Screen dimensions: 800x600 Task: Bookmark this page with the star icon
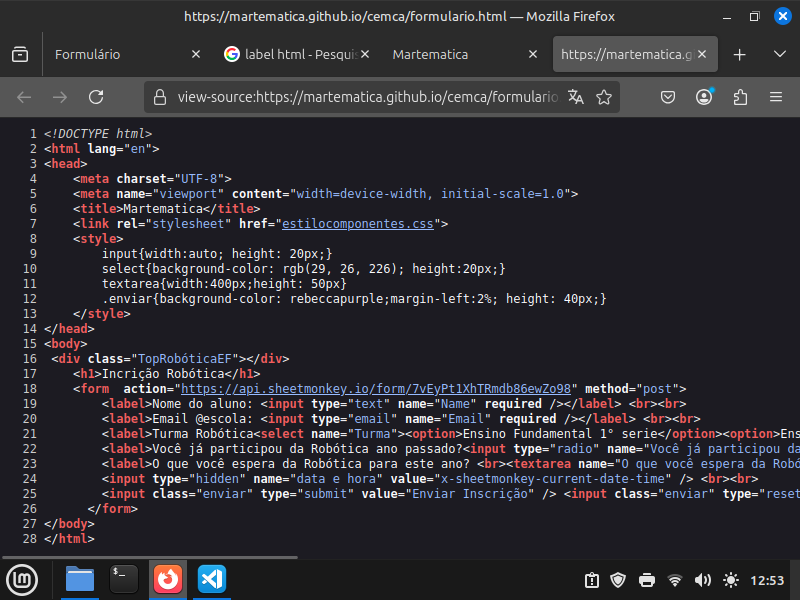click(604, 97)
